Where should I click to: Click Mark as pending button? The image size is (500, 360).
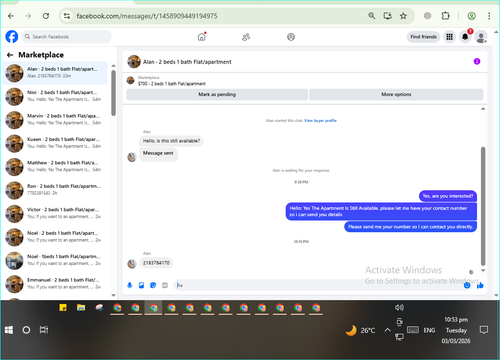click(x=217, y=94)
